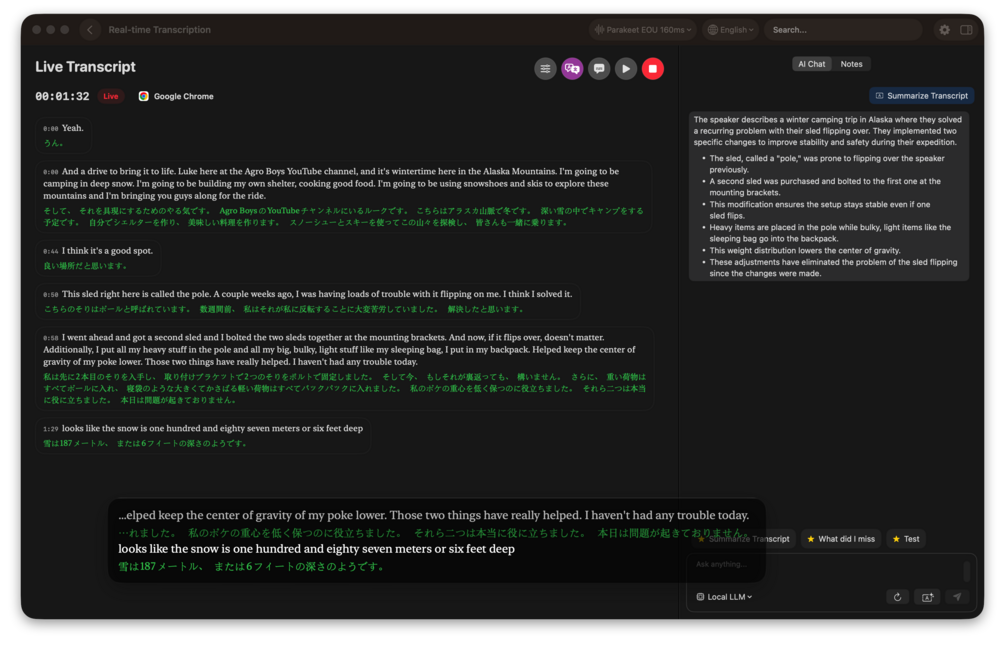Toggle the purple translation icon
This screenshot has height=647, width=1005.
572,69
